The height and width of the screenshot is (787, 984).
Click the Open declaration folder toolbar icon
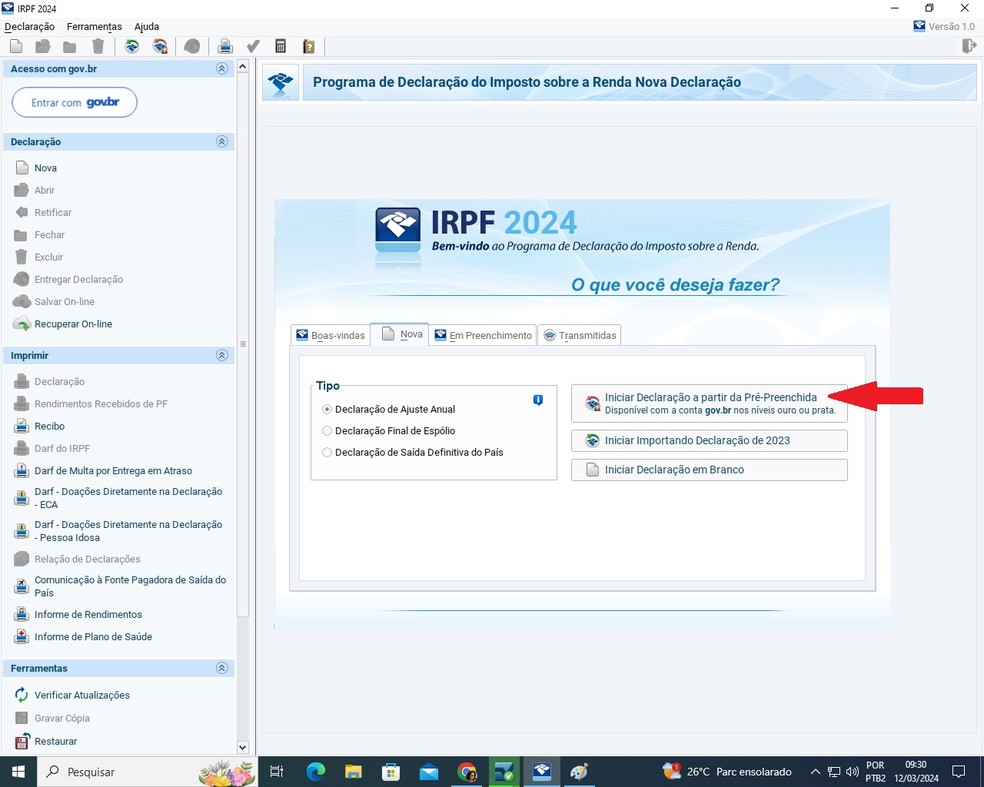(x=43, y=46)
